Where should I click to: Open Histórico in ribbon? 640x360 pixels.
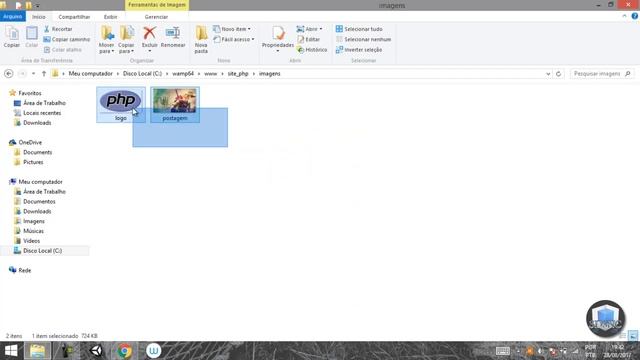pyautogui.click(x=312, y=49)
